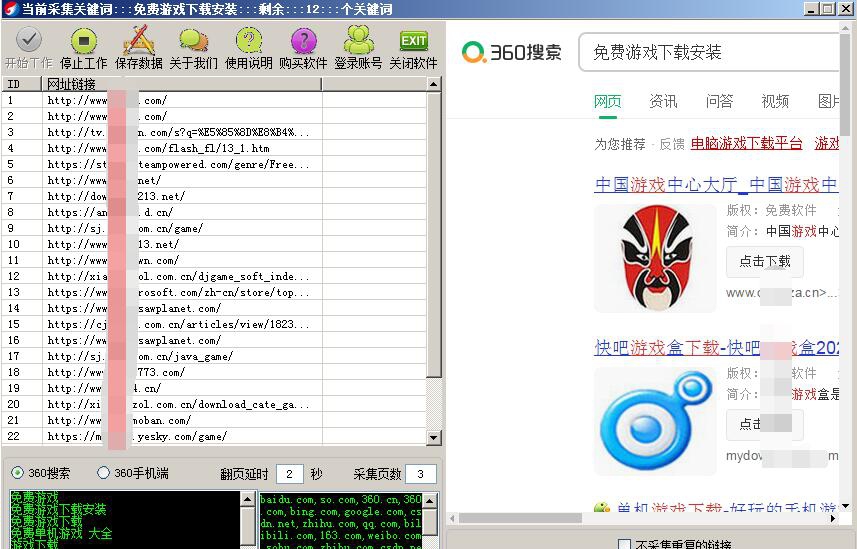Select row 17 ending in java_game/
This screenshot has width=857, height=549.
point(214,356)
